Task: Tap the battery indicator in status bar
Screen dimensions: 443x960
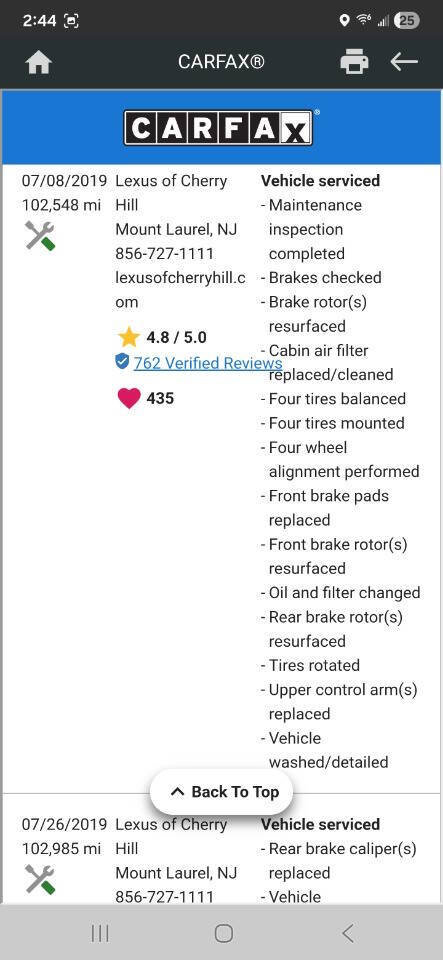Action: click(407, 20)
